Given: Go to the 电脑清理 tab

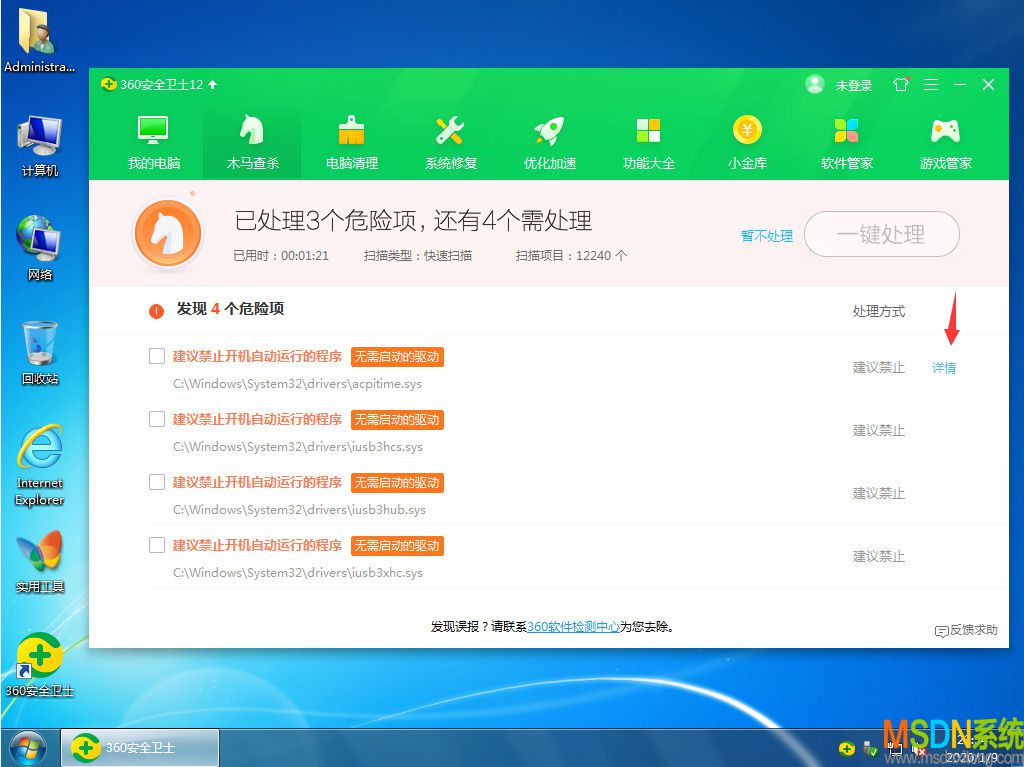Looking at the screenshot, I should (352, 142).
